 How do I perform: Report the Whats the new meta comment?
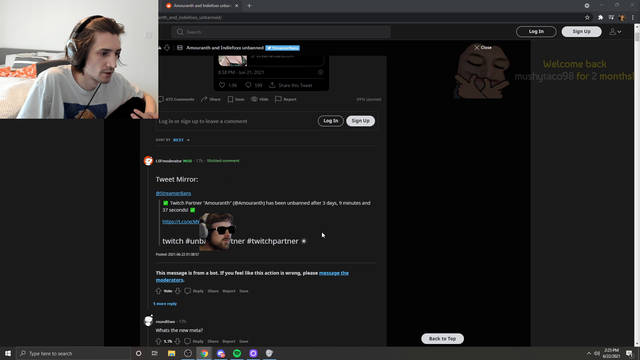tap(229, 341)
